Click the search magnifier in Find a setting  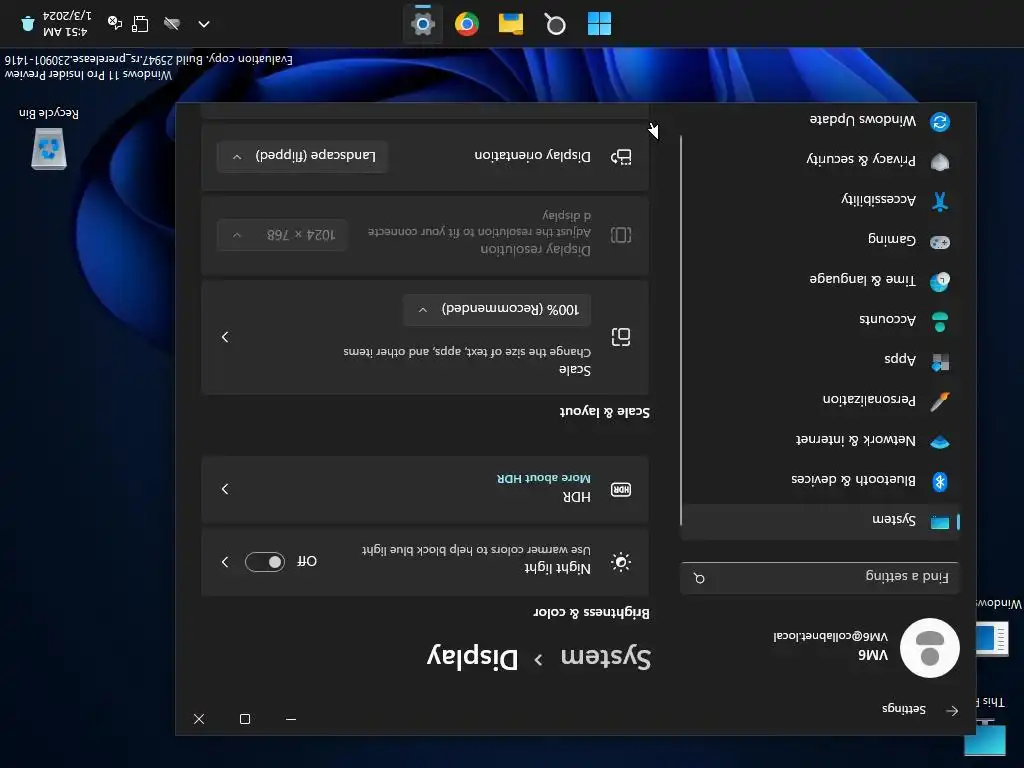pyautogui.click(x=699, y=578)
